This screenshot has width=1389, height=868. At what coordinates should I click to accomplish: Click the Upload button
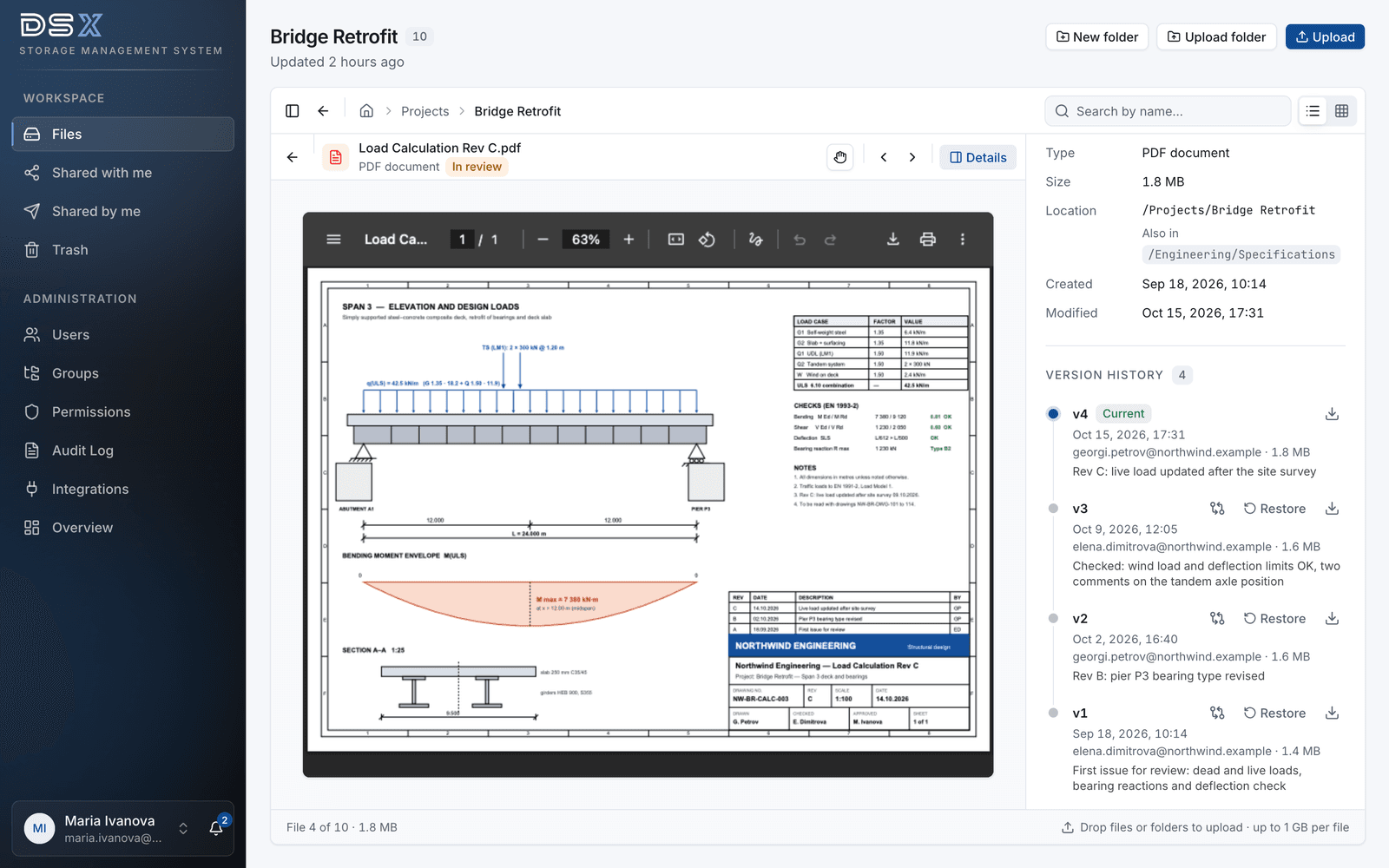pyautogui.click(x=1325, y=36)
